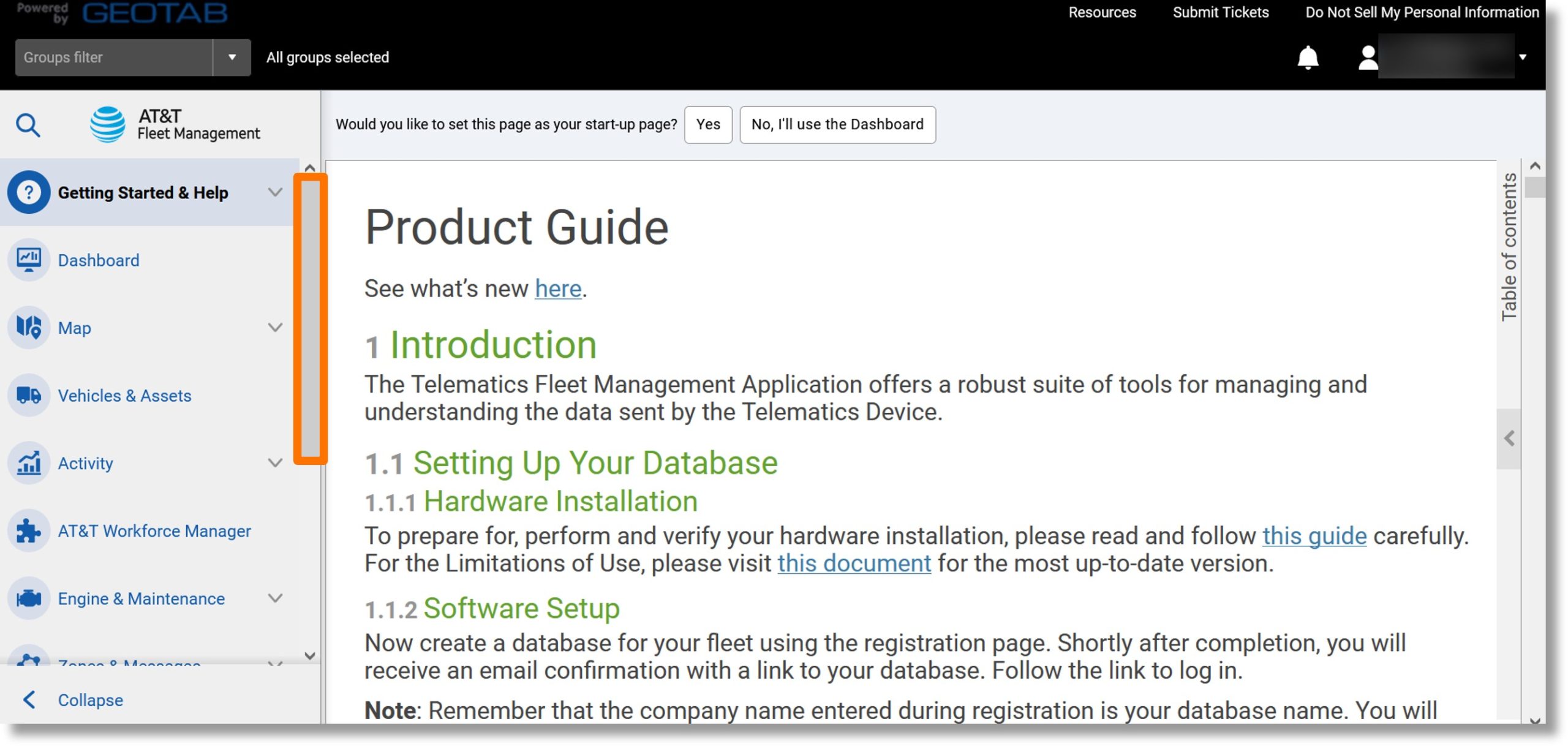The height and width of the screenshot is (746, 1568).
Task: Click the Engine & Maintenance icon
Action: coord(29,597)
